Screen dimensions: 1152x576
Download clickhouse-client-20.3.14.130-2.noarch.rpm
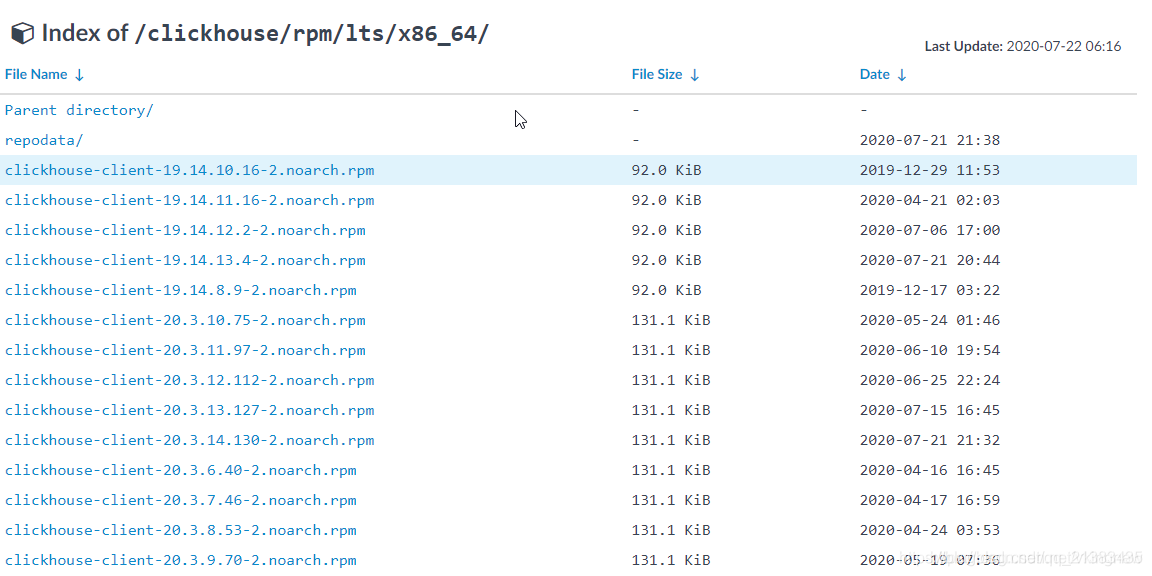pos(190,441)
